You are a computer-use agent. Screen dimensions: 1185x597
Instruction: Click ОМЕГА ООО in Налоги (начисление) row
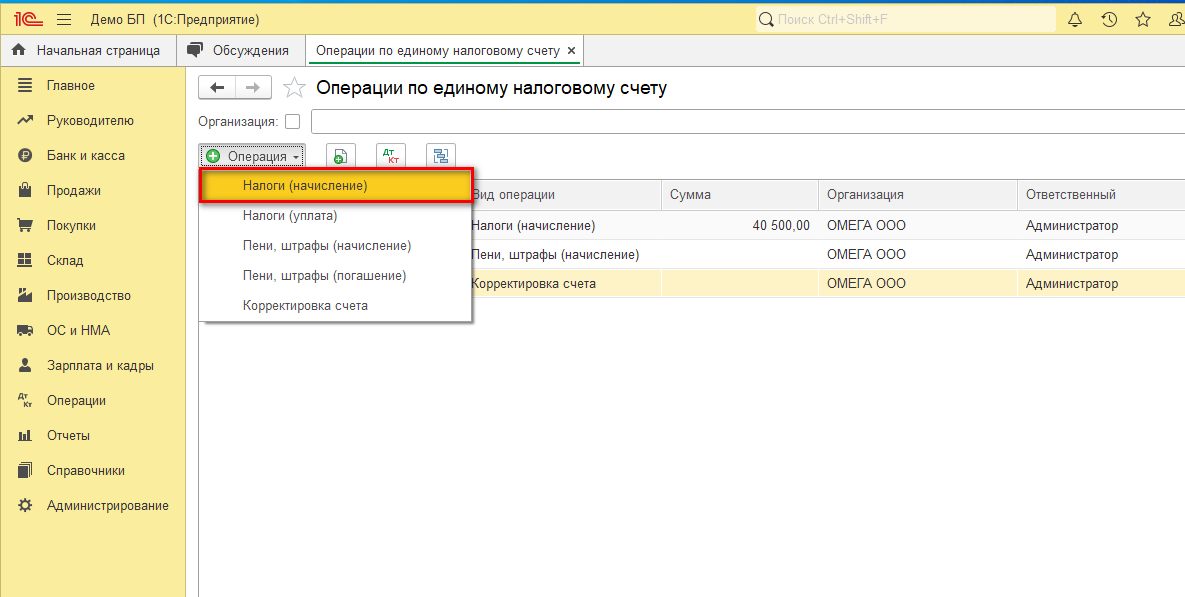coord(866,225)
